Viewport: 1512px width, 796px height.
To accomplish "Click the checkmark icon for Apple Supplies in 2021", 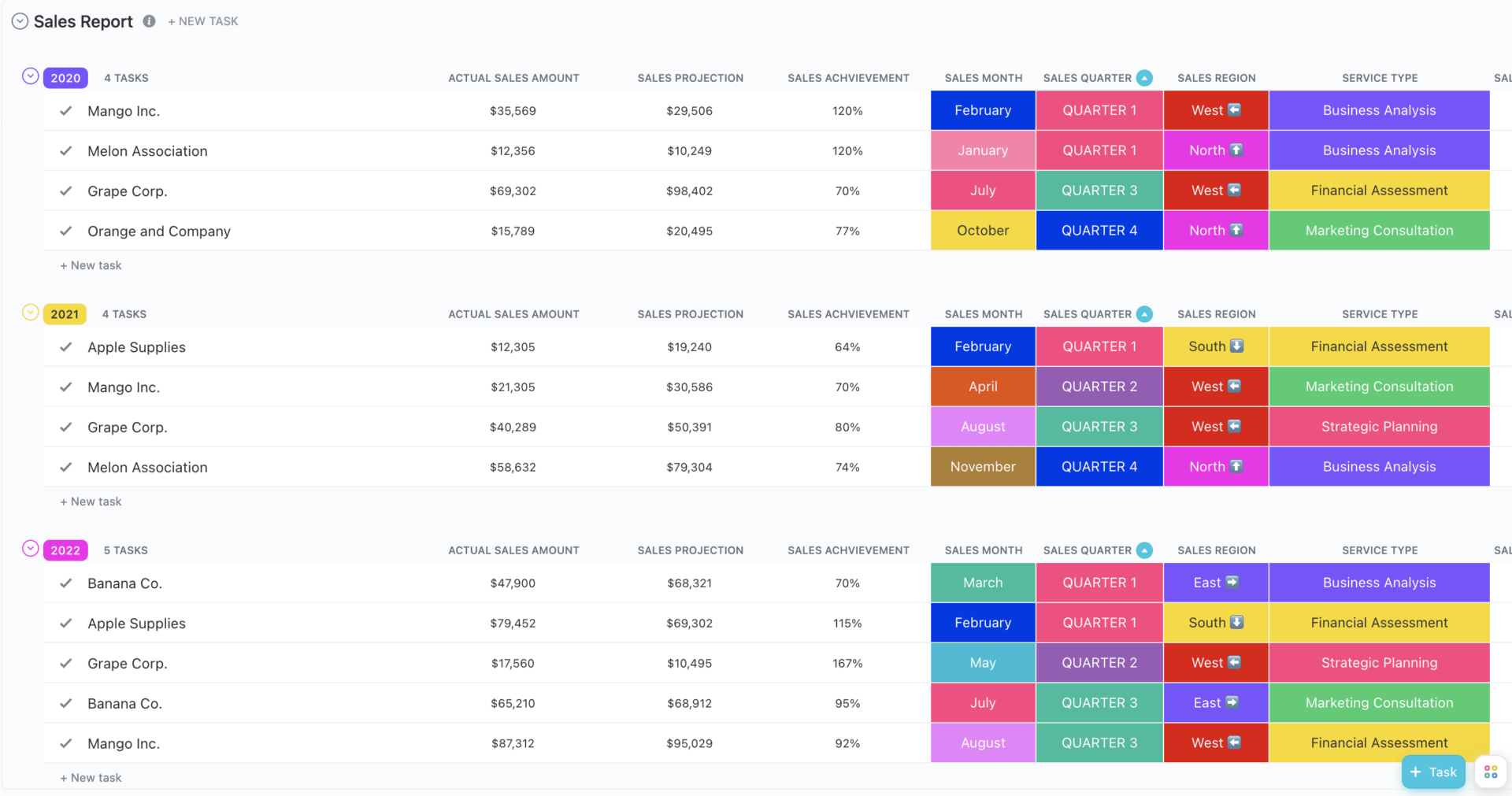I will pos(66,347).
